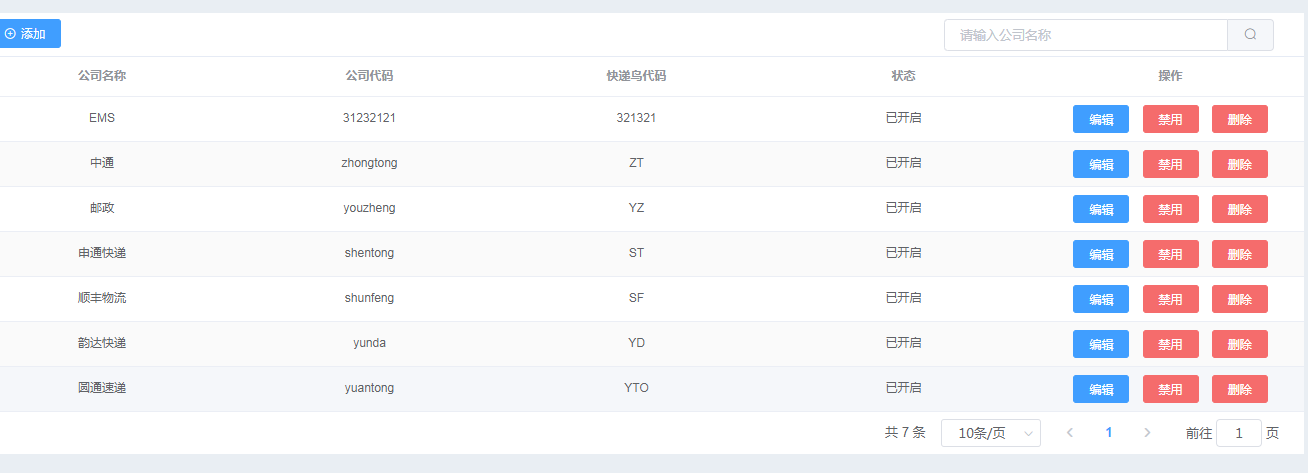Focus the company name search field
This screenshot has height=473, width=1308.
click(1086, 35)
